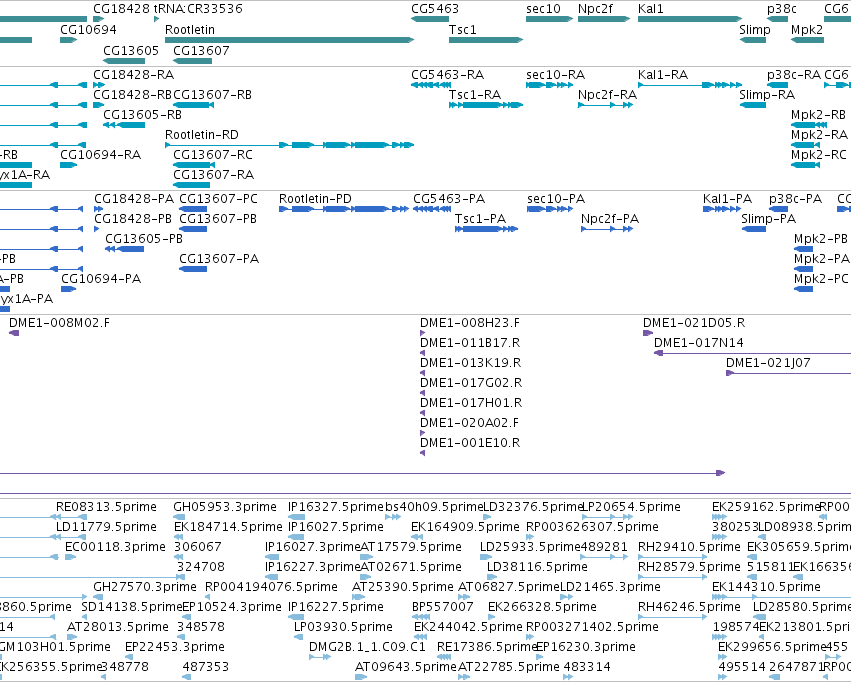Click the Slimp-PA CDS label
Viewport: 851px width, 682px height.
point(769,219)
